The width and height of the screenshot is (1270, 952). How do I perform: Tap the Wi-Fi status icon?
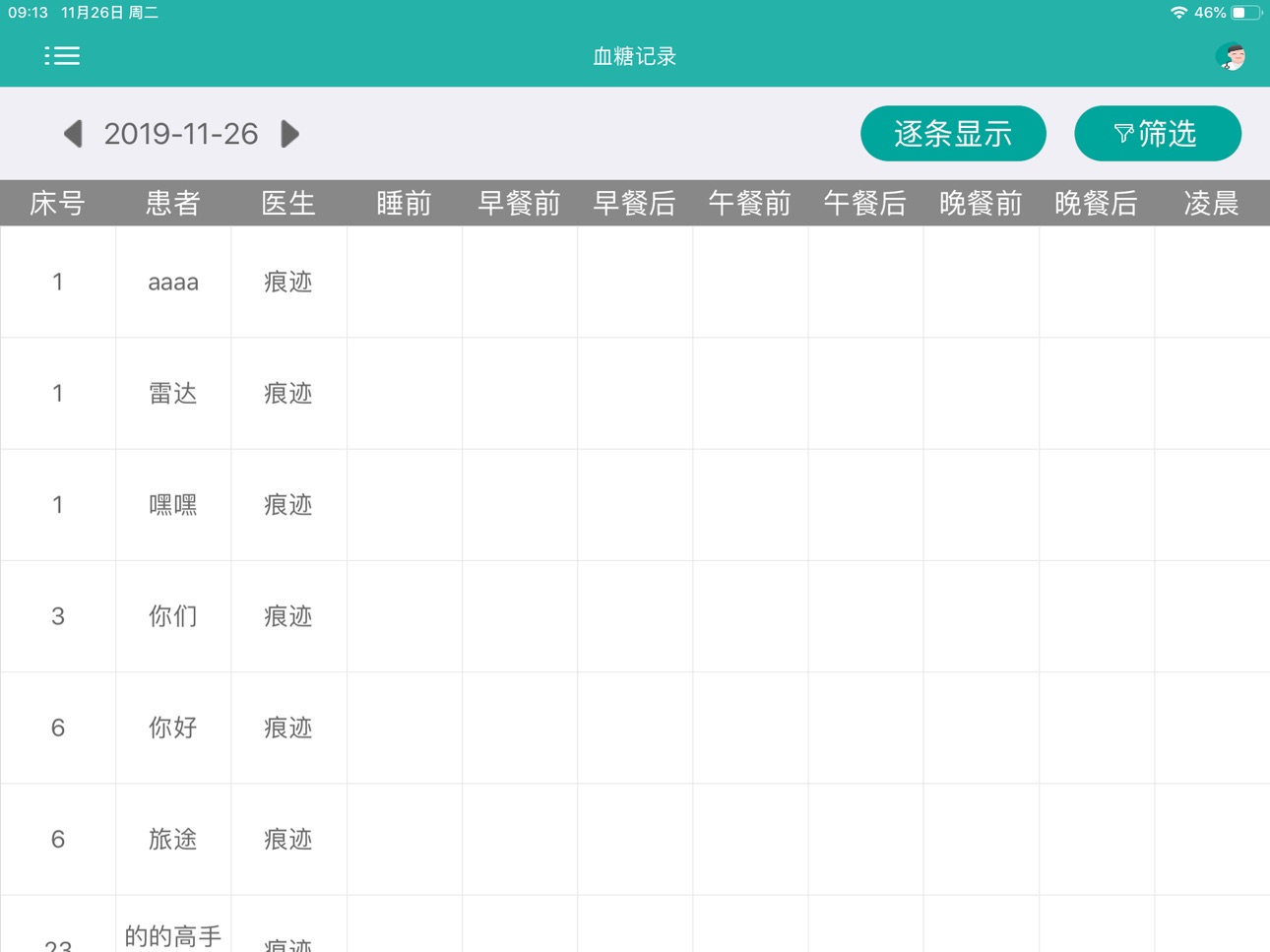(x=1178, y=13)
